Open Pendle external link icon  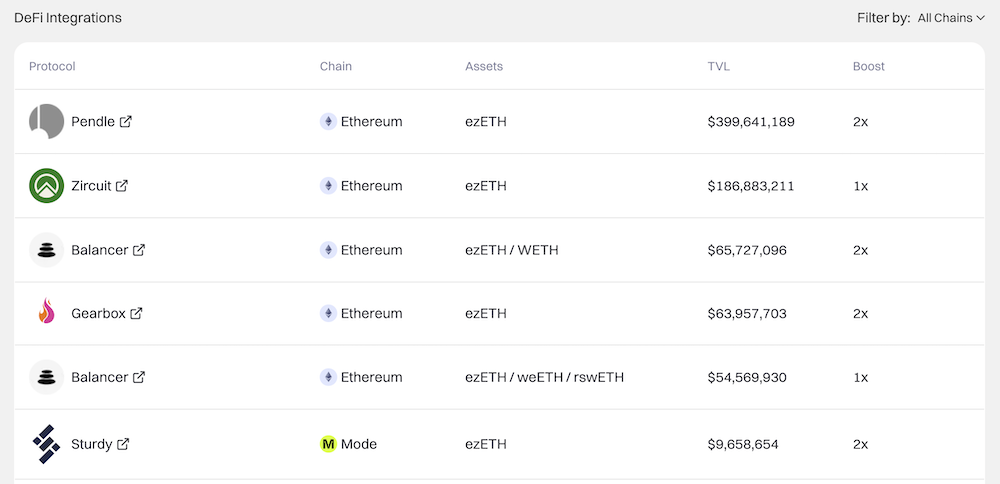126,121
